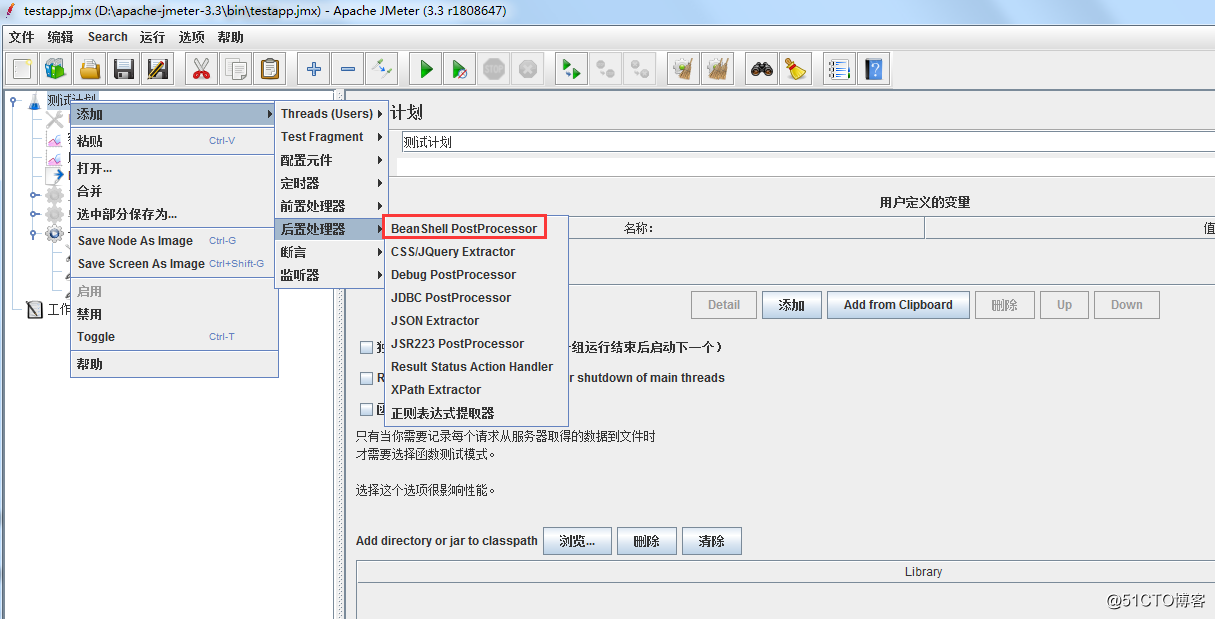This screenshot has height=619, width=1215.
Task: Click the Remote Stop All icon
Action: tap(605, 69)
